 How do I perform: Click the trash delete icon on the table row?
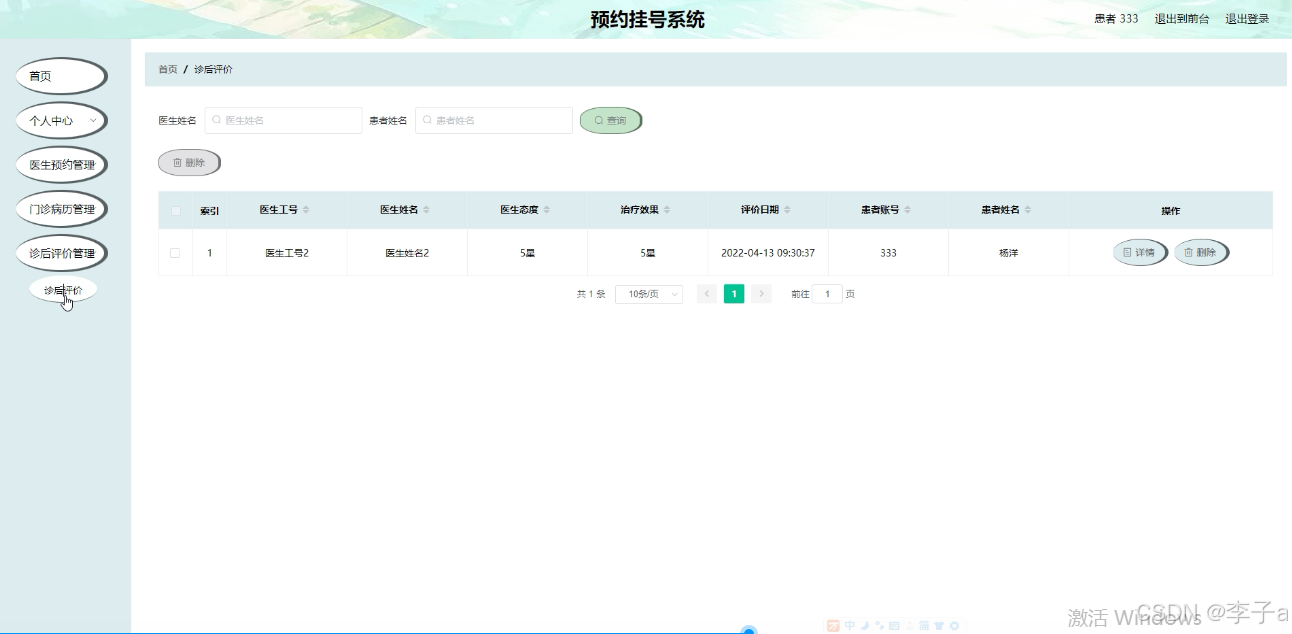[x=1190, y=252]
